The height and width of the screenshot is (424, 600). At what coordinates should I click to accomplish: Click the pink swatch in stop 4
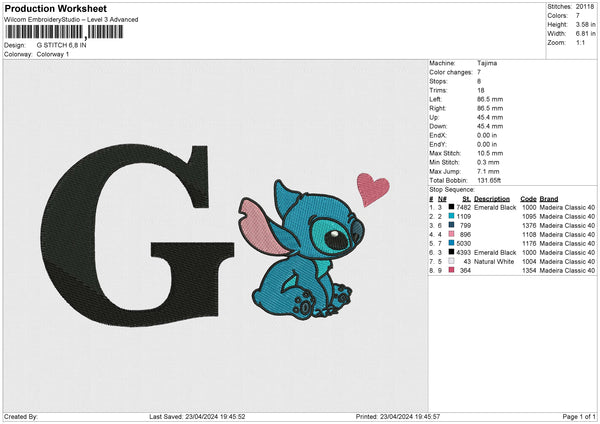click(452, 234)
